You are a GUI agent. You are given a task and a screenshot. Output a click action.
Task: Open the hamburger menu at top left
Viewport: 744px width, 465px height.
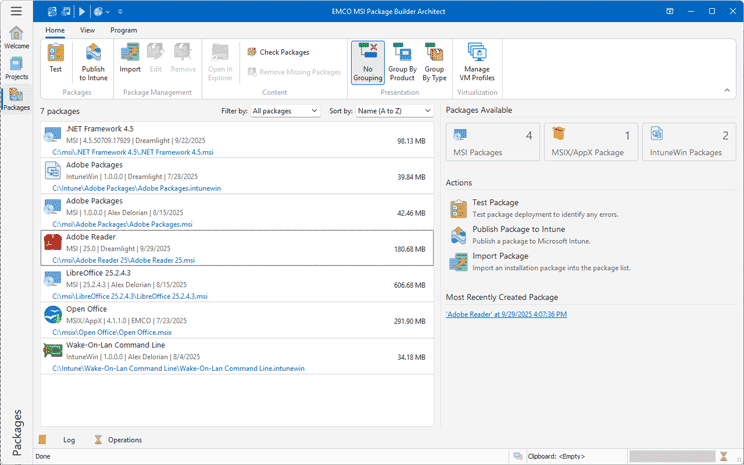16,11
